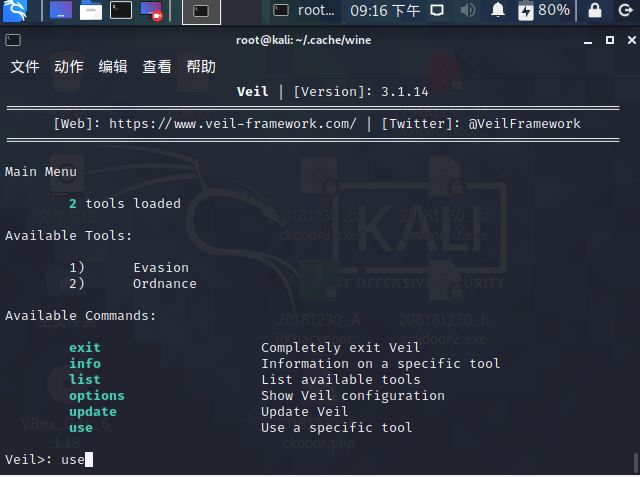The width and height of the screenshot is (640, 477).
Task: Click the screen recorder icon in the panel
Action: click(x=151, y=11)
